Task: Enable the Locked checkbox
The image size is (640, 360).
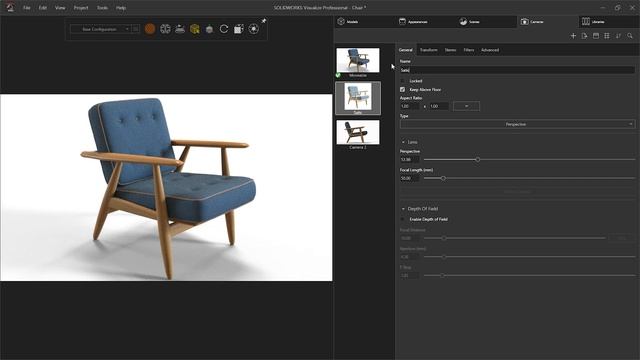Action: tap(402, 81)
